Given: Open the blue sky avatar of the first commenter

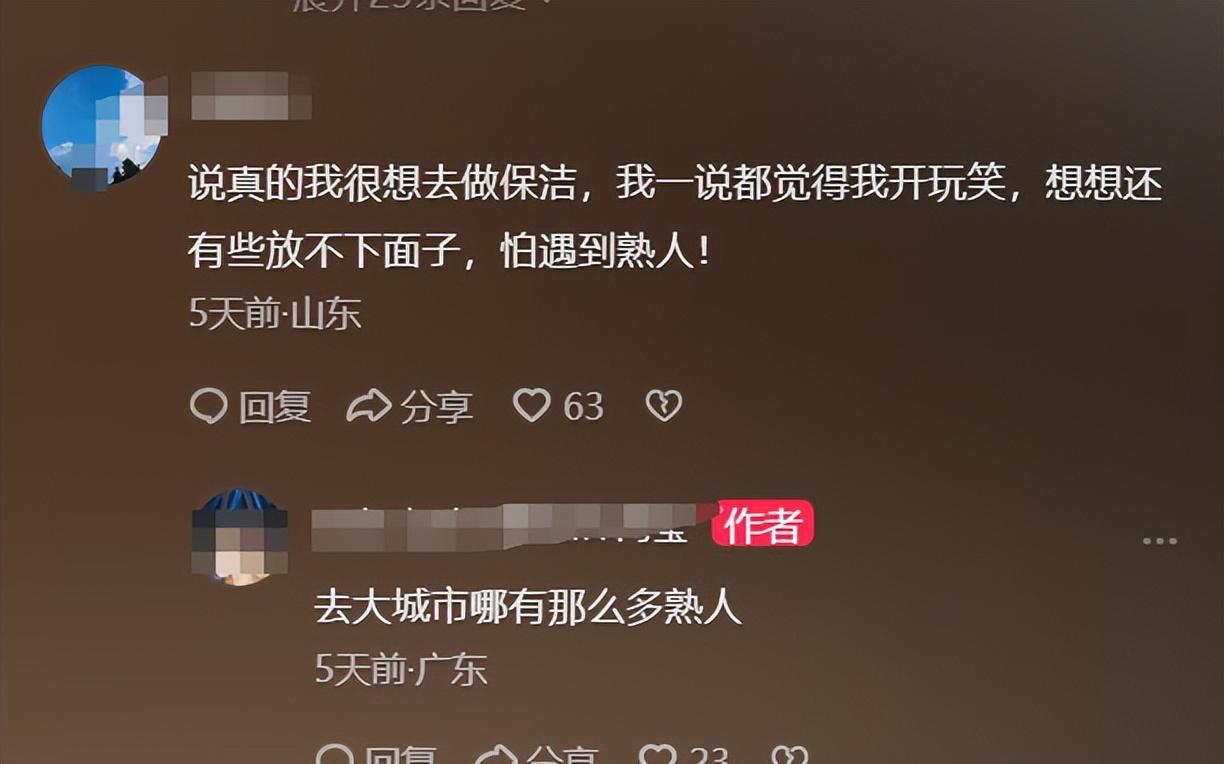Looking at the screenshot, I should pos(102,126).
